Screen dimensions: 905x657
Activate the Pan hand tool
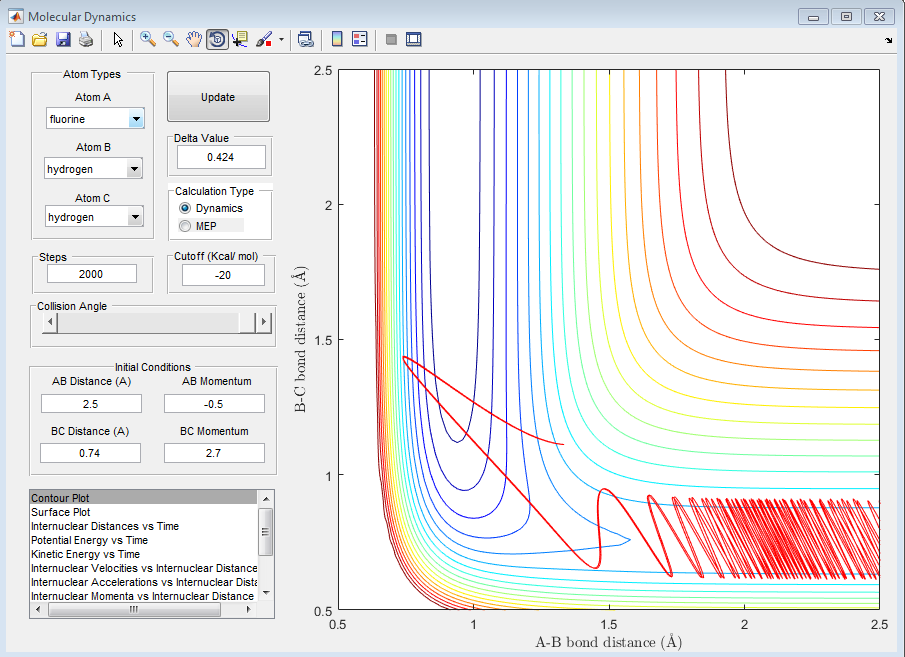click(194, 39)
